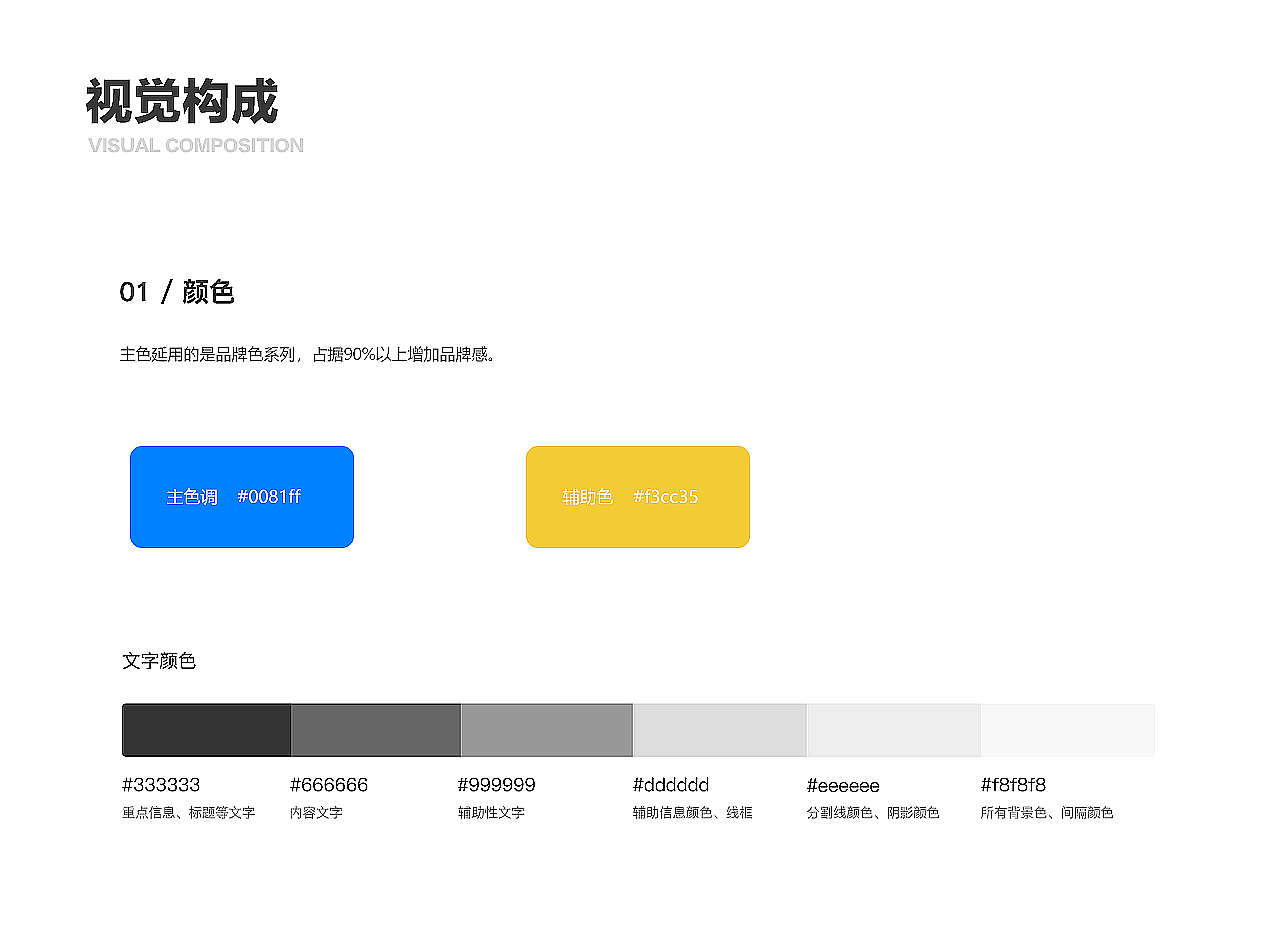Click the 文字颜色 section label

click(159, 662)
